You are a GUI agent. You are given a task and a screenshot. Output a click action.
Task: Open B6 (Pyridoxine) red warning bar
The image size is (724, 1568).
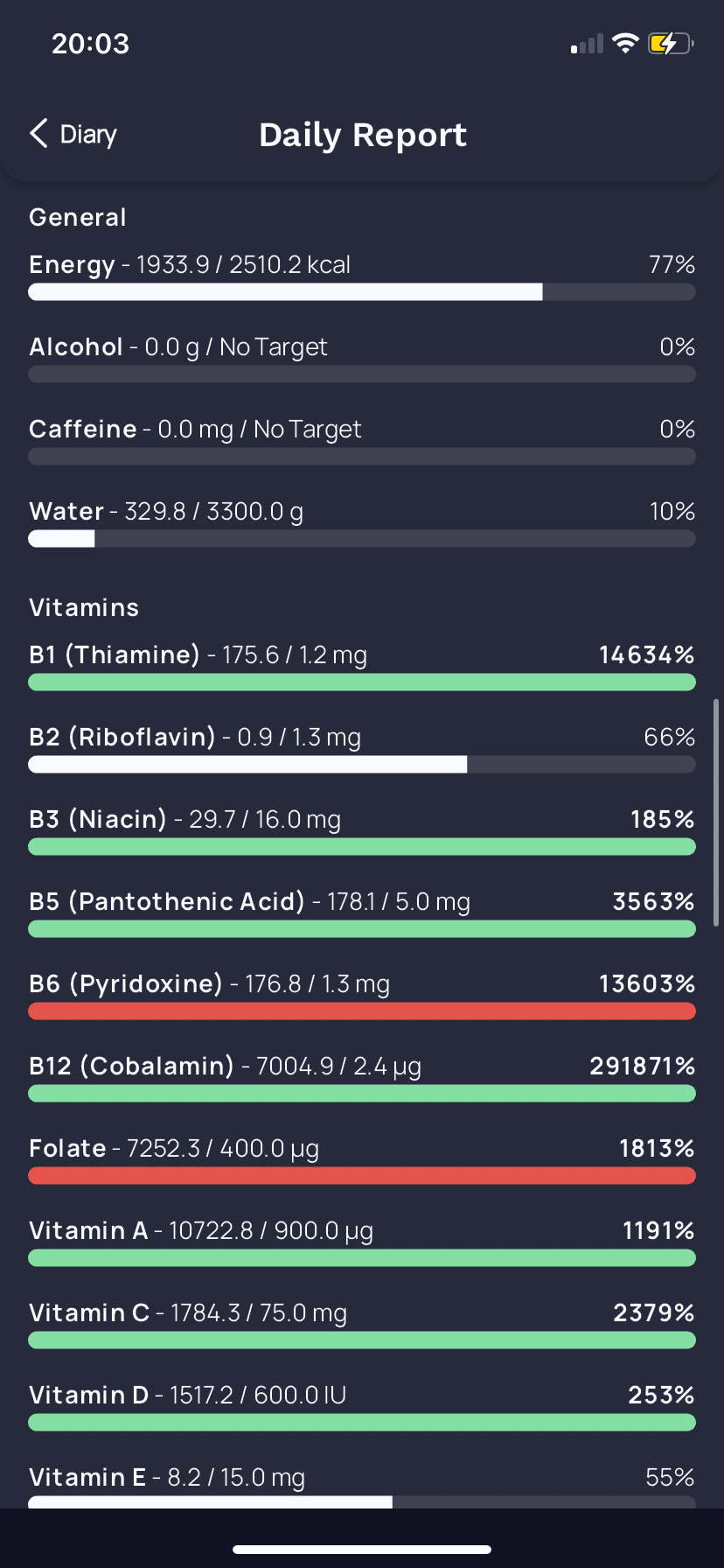(362, 1011)
